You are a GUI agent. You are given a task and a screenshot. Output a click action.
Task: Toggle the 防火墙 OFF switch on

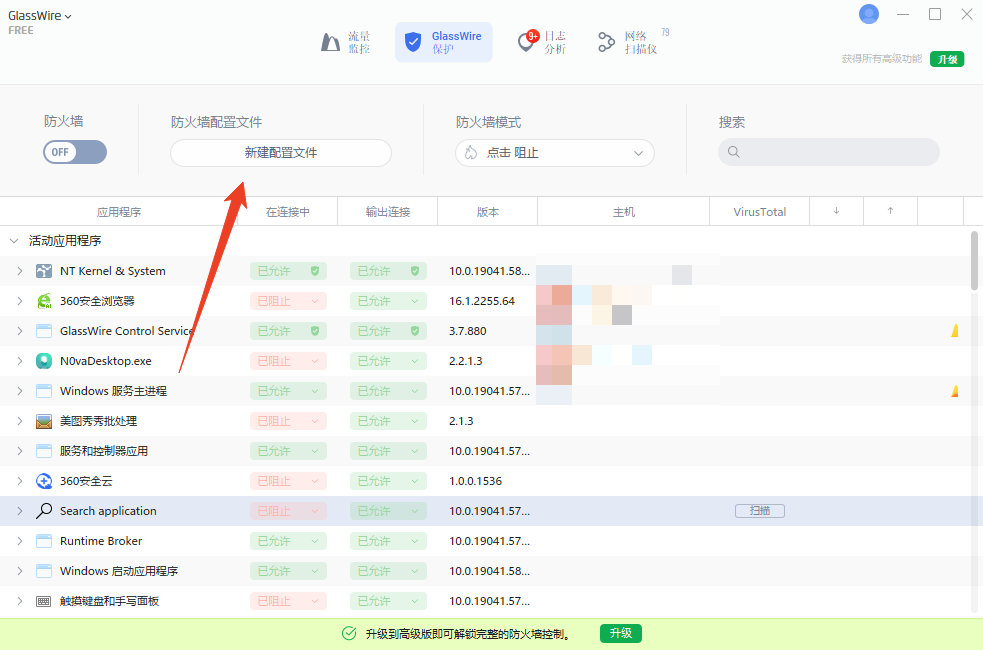(x=75, y=152)
